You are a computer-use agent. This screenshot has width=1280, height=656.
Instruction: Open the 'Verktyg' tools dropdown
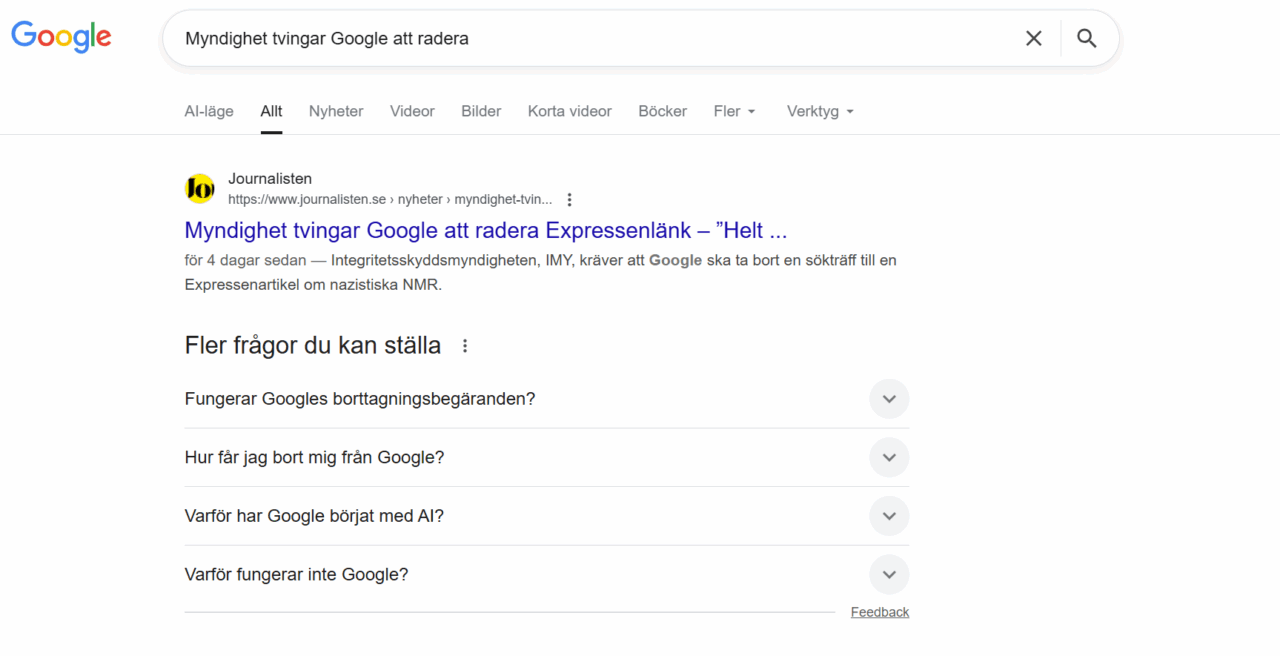pos(820,111)
